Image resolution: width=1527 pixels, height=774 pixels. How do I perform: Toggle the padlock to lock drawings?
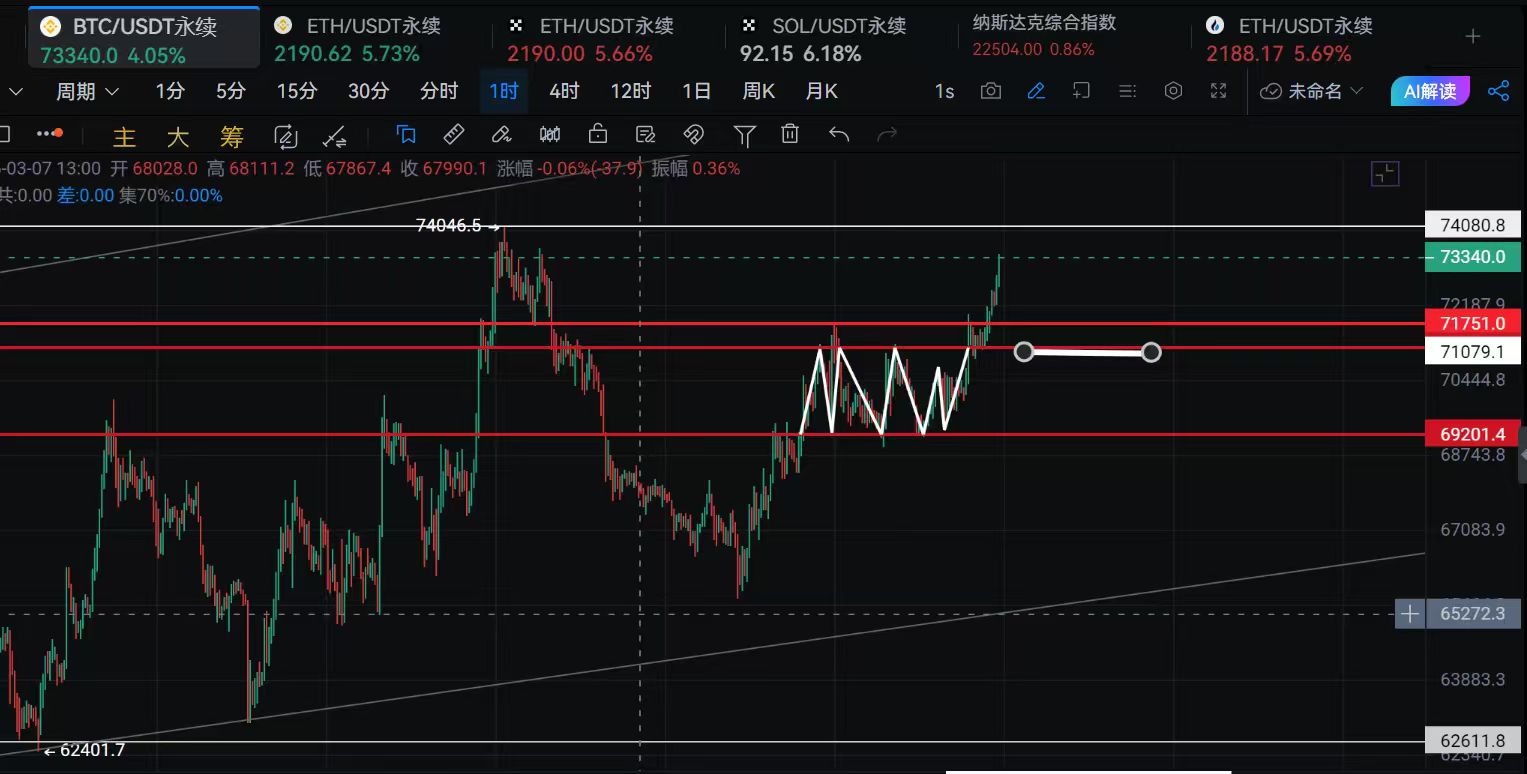pos(598,134)
